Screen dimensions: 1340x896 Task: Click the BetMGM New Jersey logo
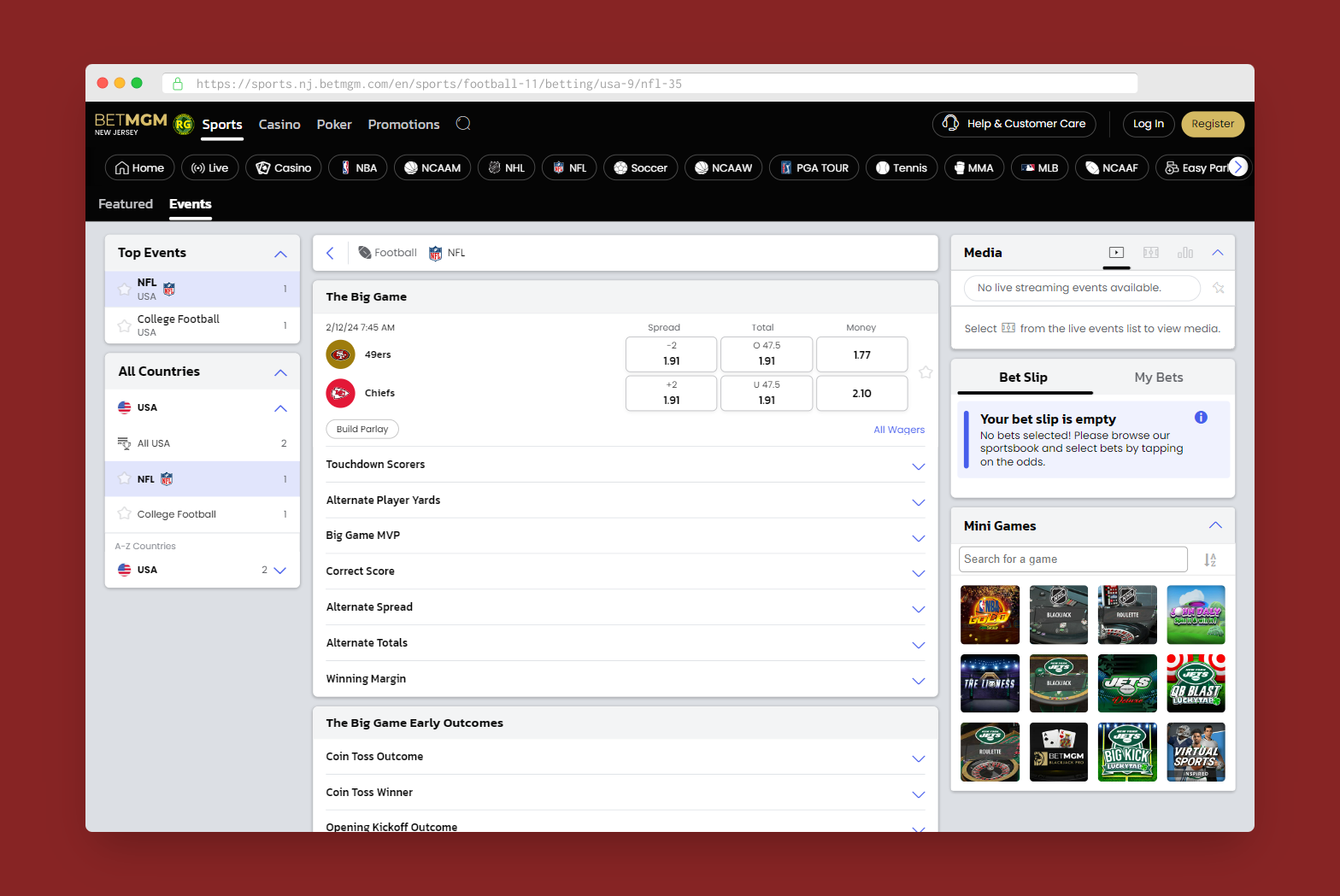click(131, 124)
